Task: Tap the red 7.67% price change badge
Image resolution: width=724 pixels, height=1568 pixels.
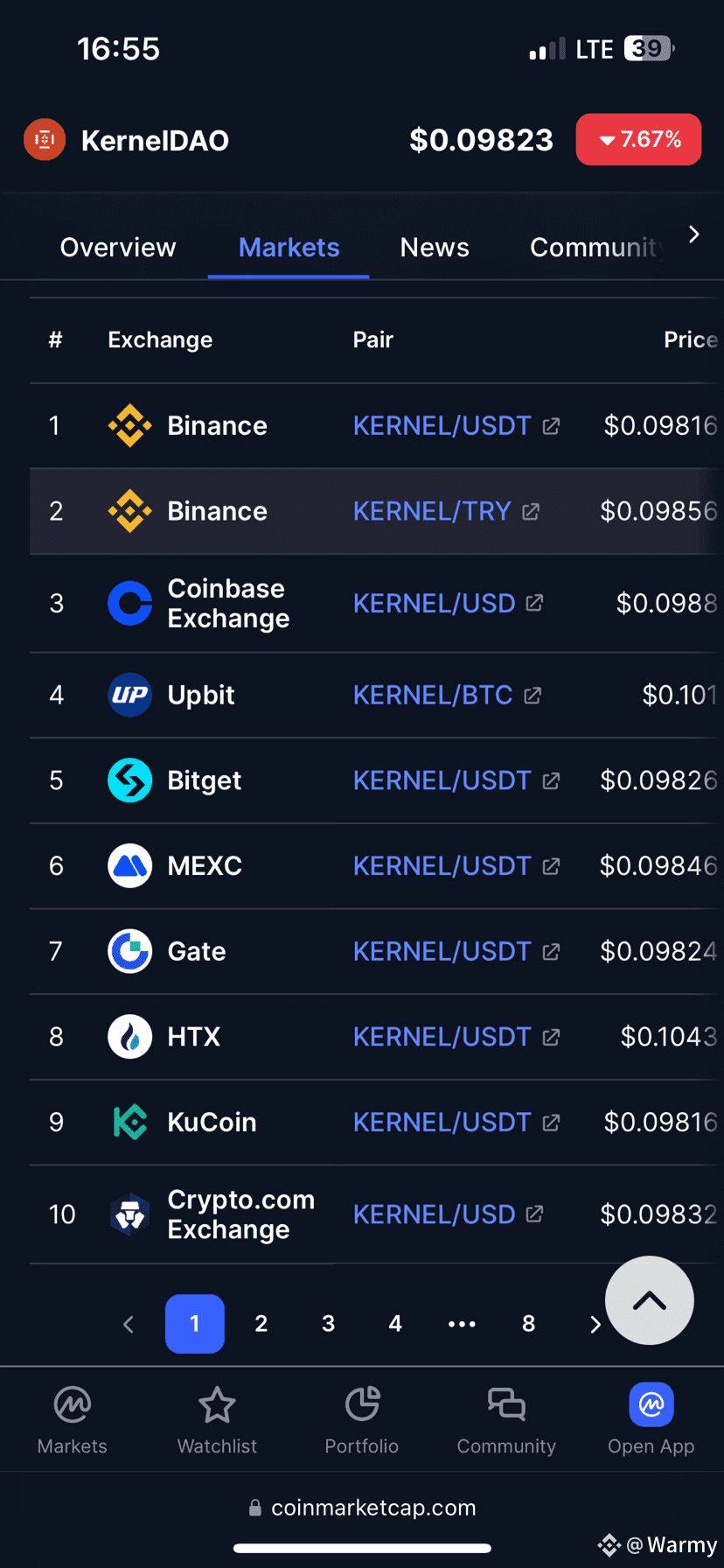Action: click(638, 139)
